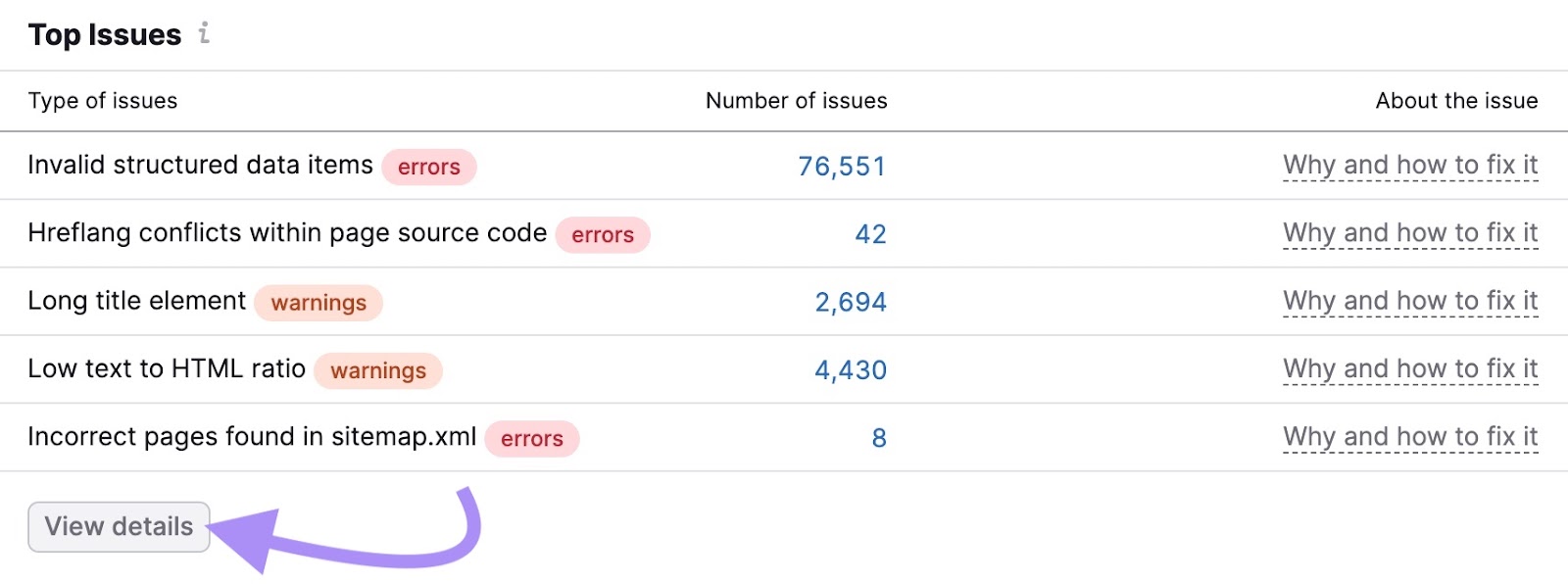This screenshot has height=584, width=1568.
Task: Open fix help for incorrect sitemap pages
Action: tap(1410, 437)
